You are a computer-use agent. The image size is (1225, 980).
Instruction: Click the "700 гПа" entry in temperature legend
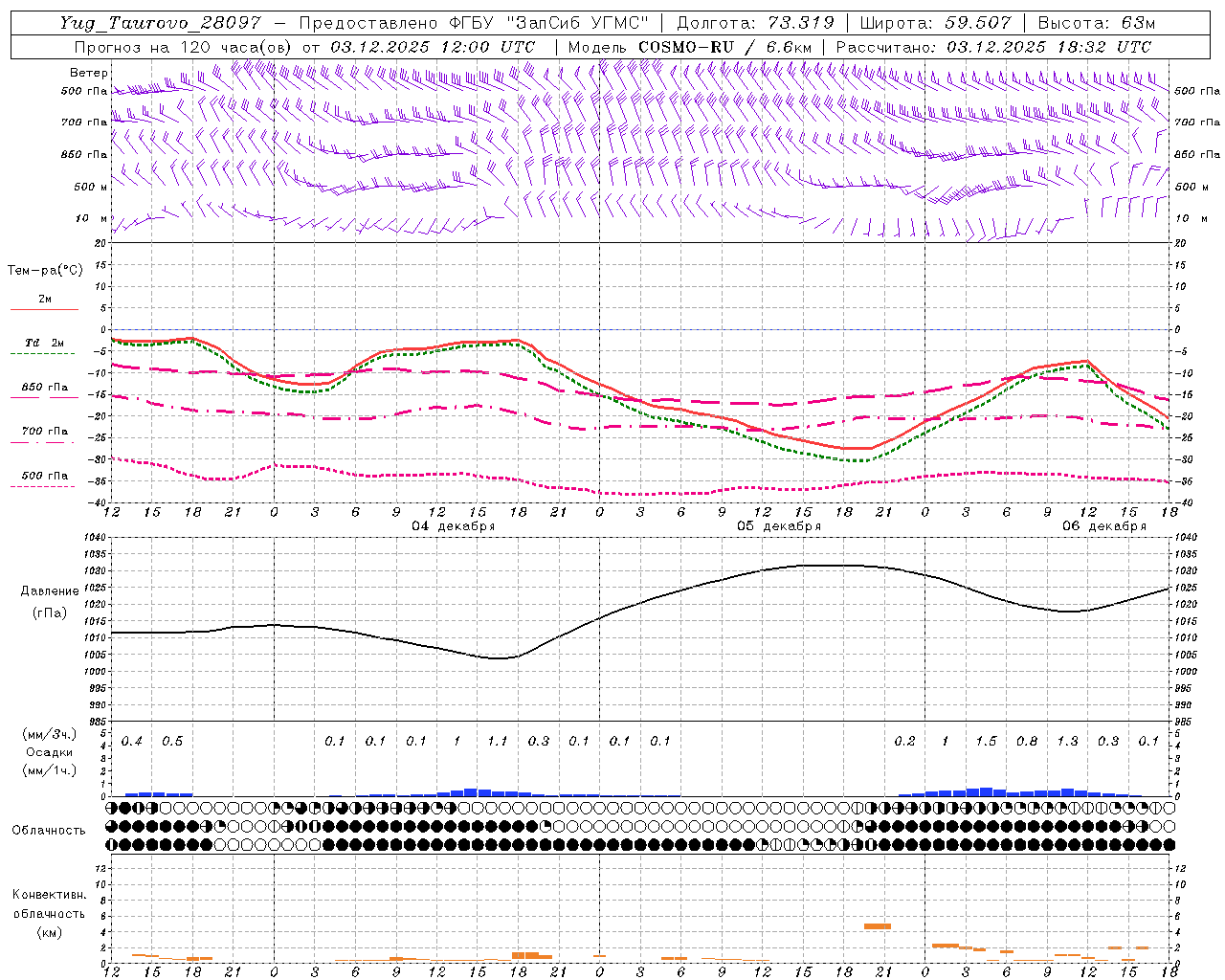[x=44, y=432]
